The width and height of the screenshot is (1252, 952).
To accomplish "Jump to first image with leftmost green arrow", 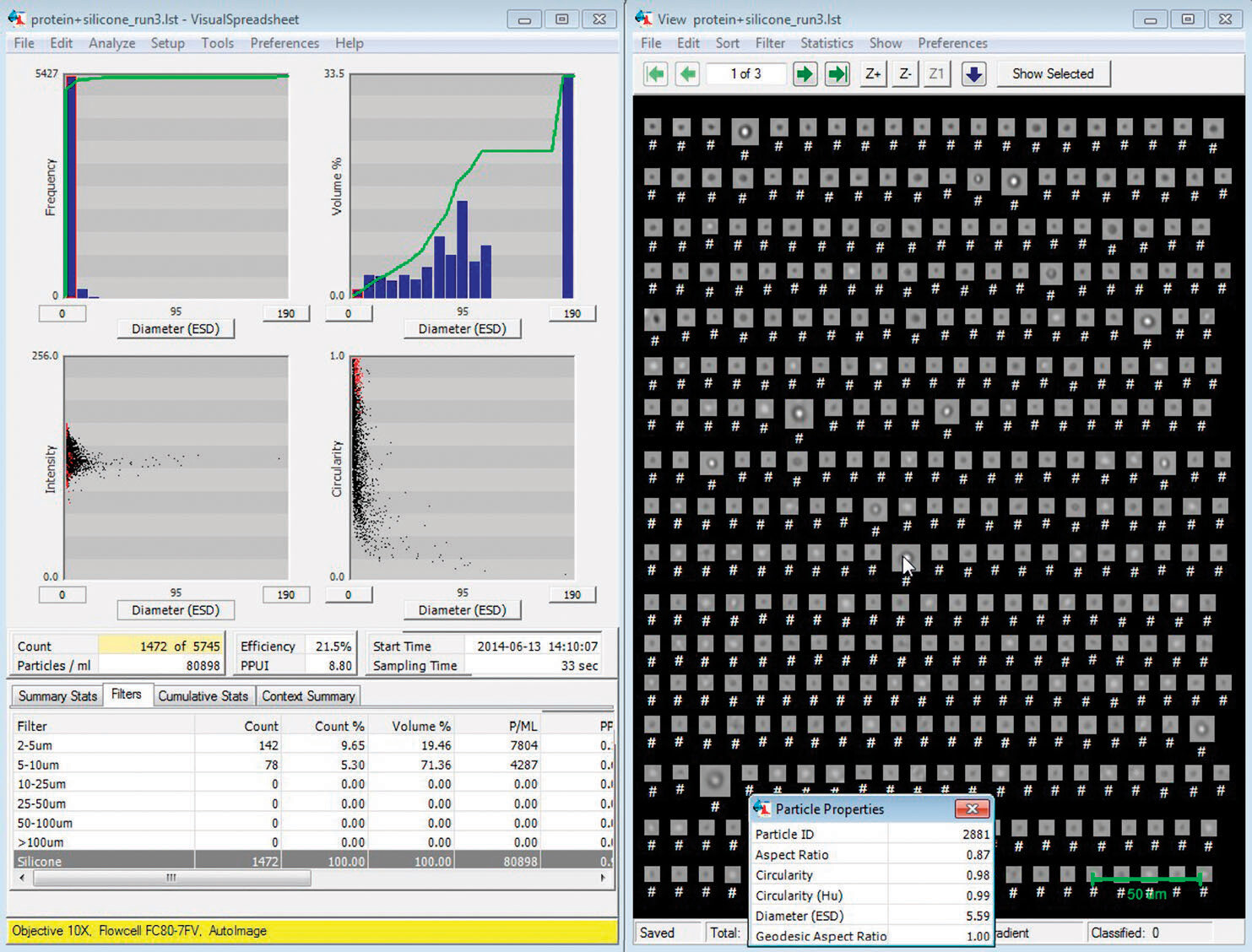I will 655,73.
